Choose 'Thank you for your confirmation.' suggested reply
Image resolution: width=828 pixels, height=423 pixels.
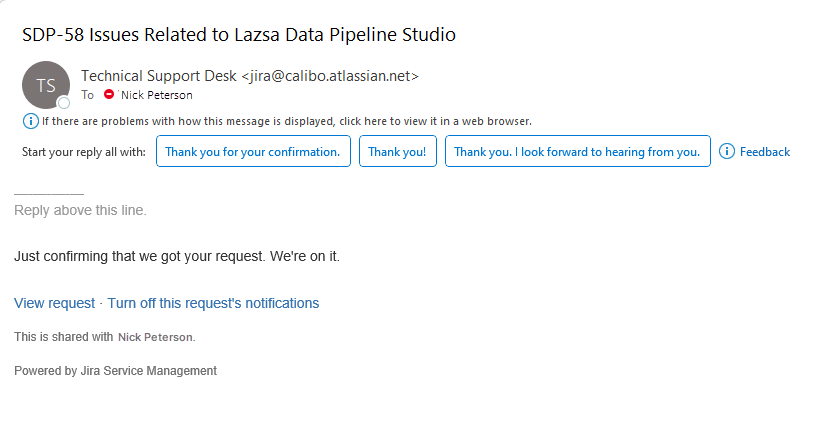point(253,152)
